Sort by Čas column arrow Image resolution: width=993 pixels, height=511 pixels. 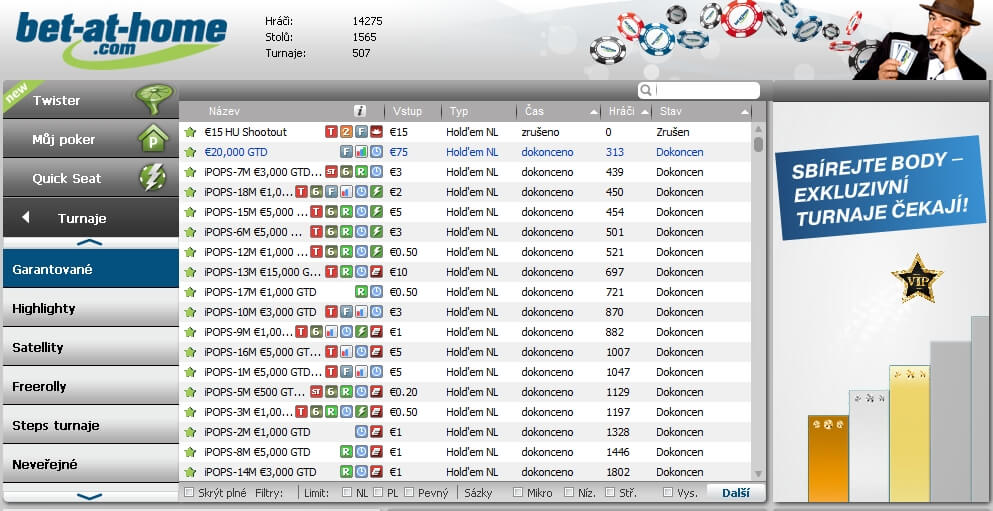(593, 112)
